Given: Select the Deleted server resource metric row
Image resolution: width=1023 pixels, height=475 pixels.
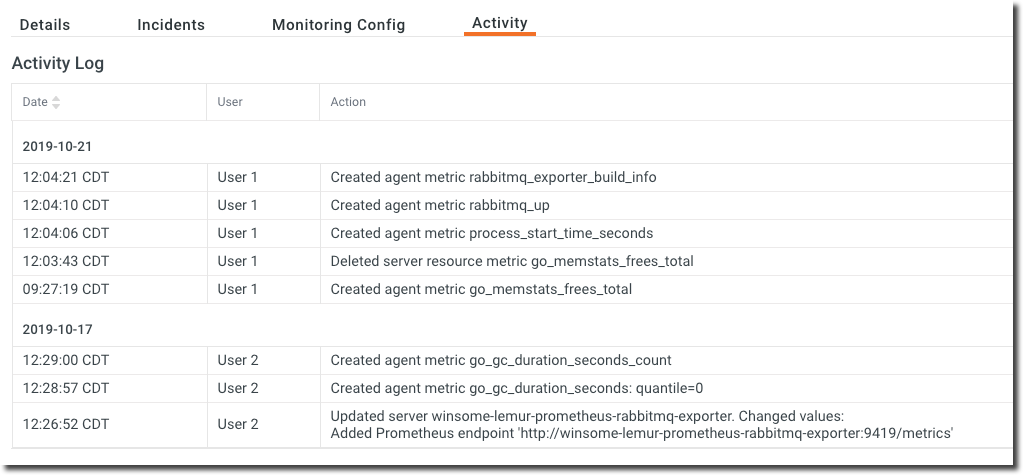Looking at the screenshot, I should click(x=511, y=261).
